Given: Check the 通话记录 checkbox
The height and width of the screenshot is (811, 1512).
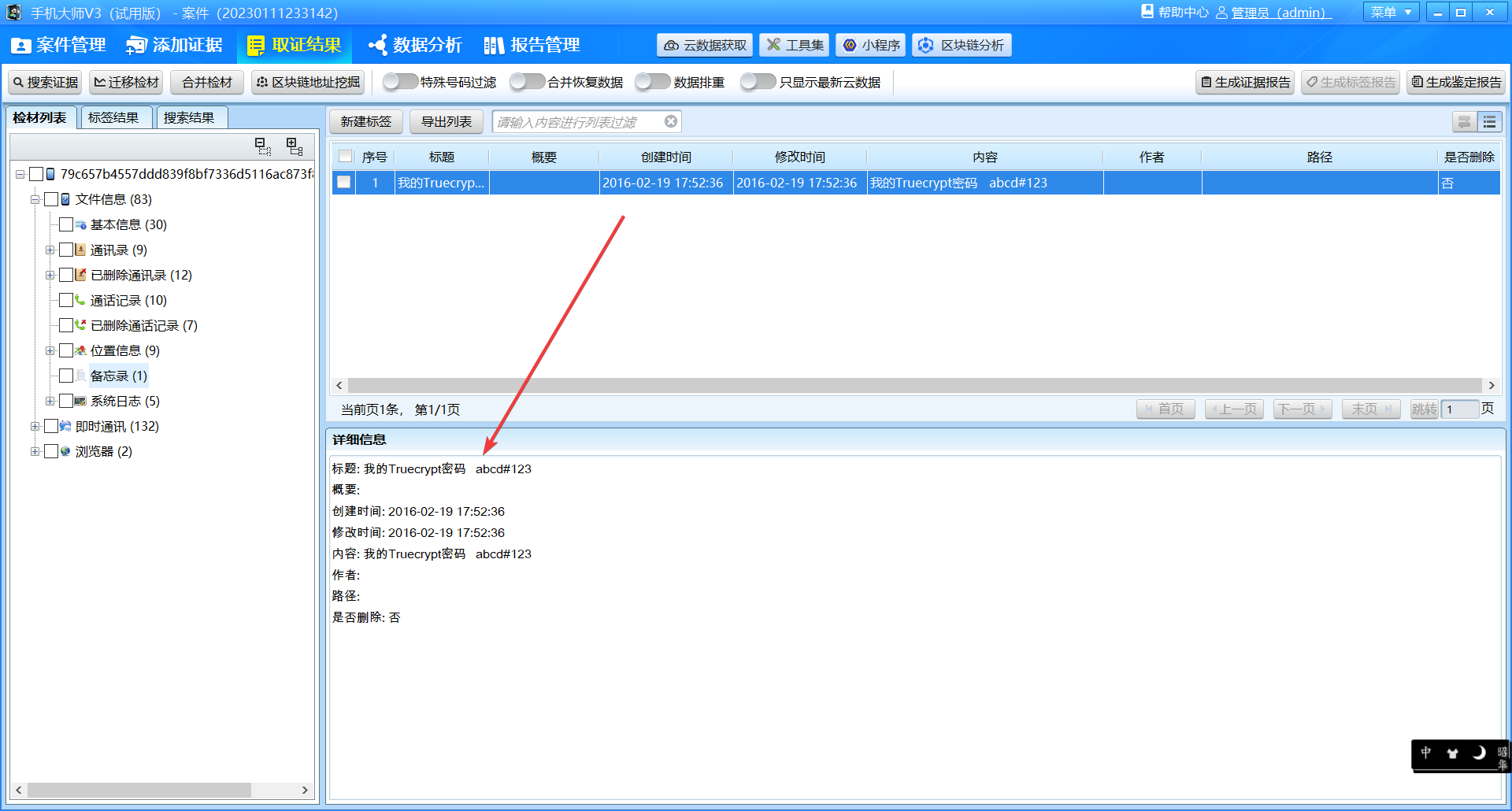Looking at the screenshot, I should click(66, 300).
